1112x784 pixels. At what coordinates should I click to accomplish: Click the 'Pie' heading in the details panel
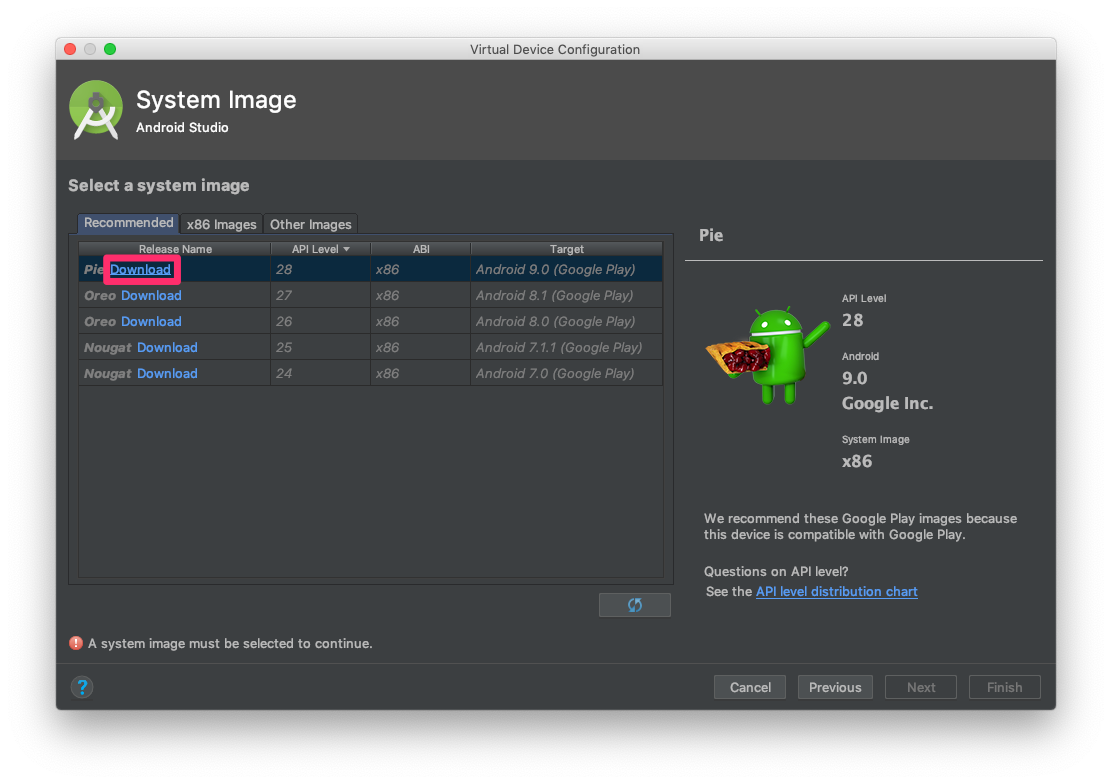pos(711,236)
